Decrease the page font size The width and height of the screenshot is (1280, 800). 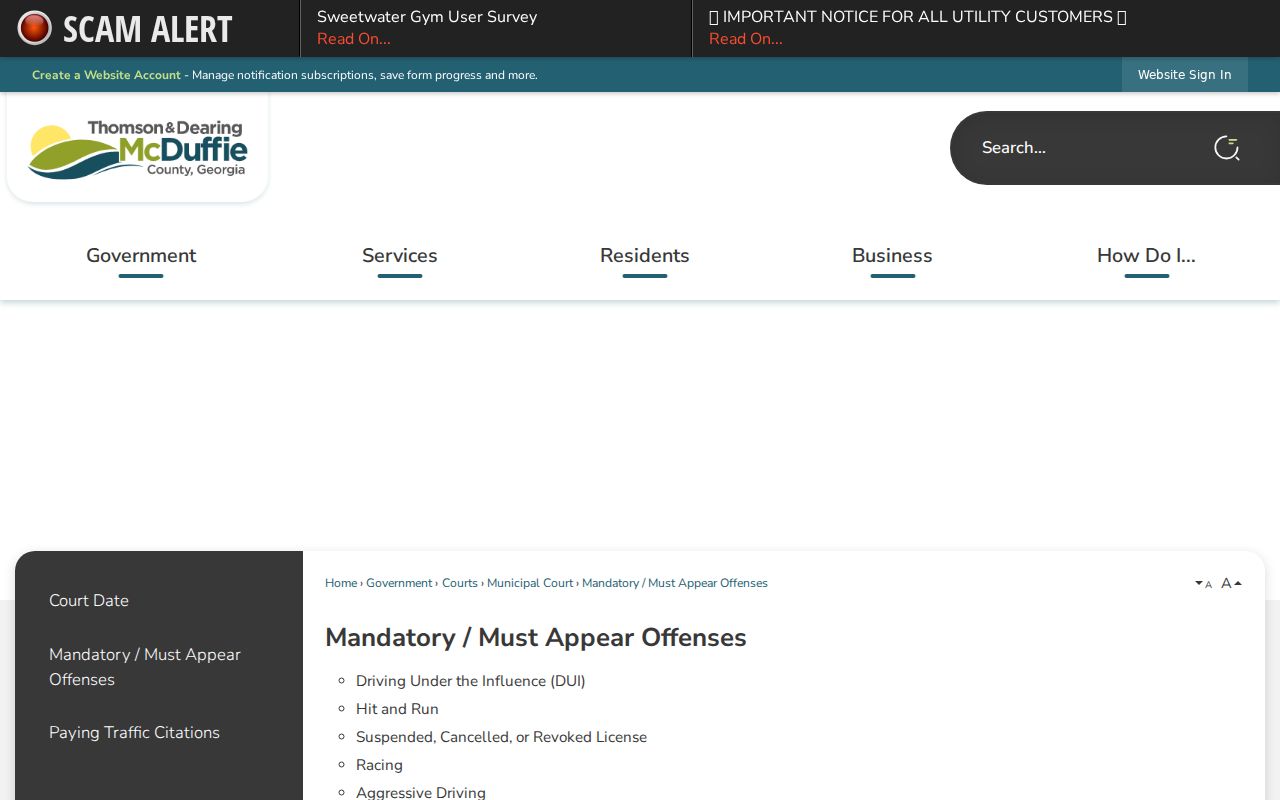1203,584
